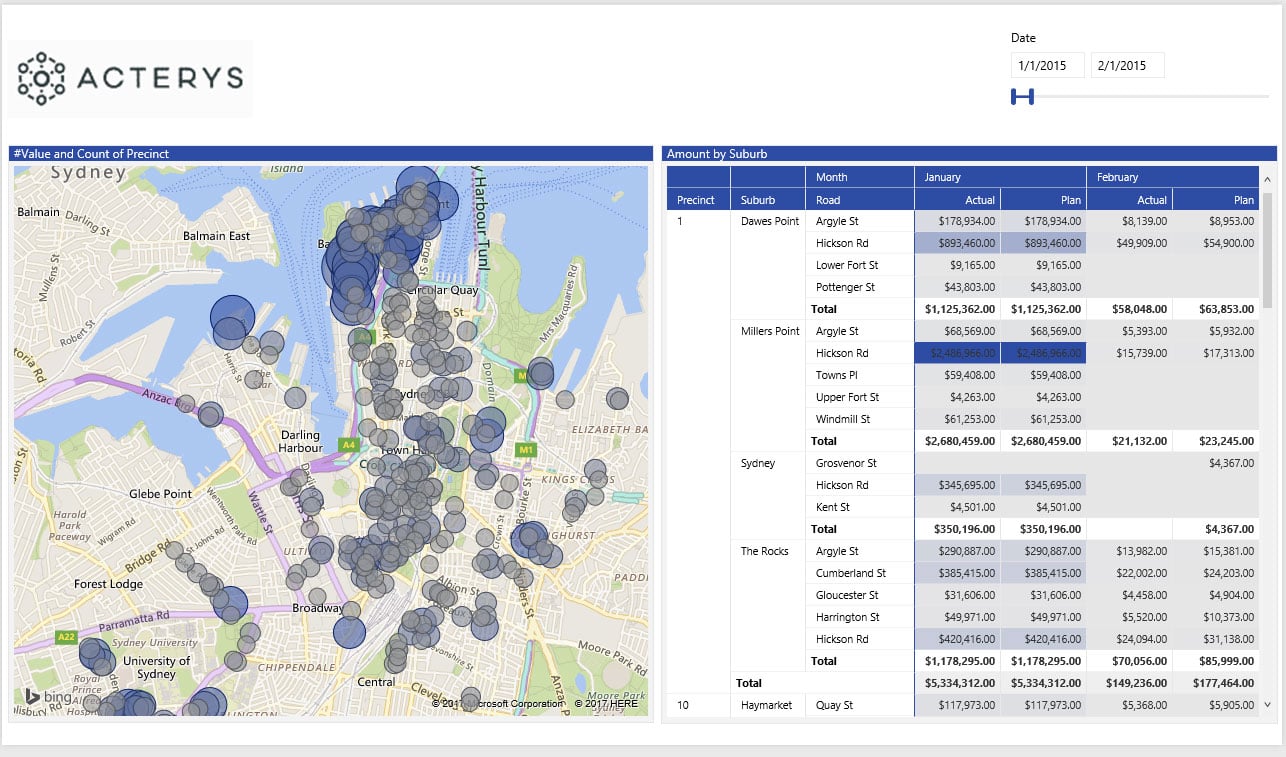Click the A22 route marker near Parramatta Rd
This screenshot has height=757, width=1286.
(66, 636)
